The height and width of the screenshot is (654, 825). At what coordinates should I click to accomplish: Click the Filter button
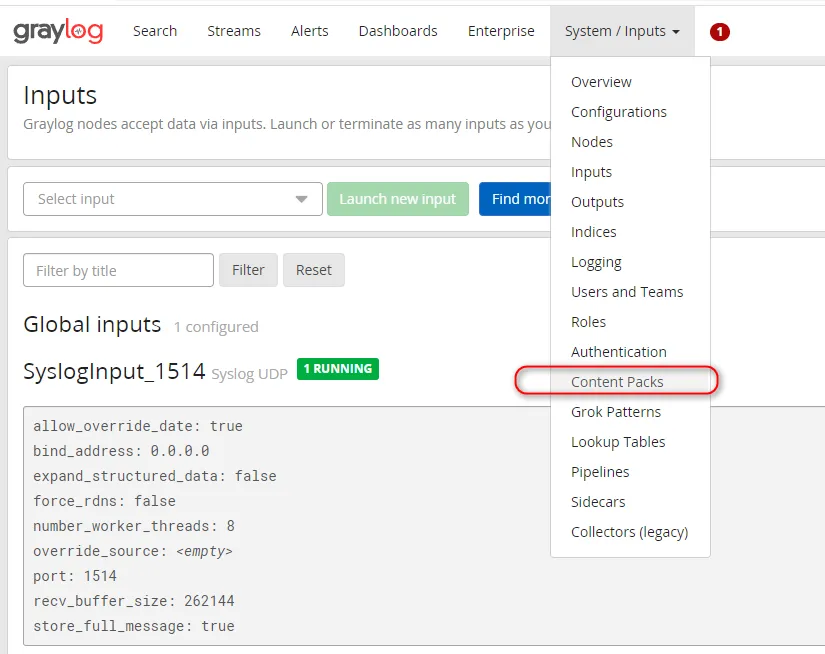click(248, 270)
